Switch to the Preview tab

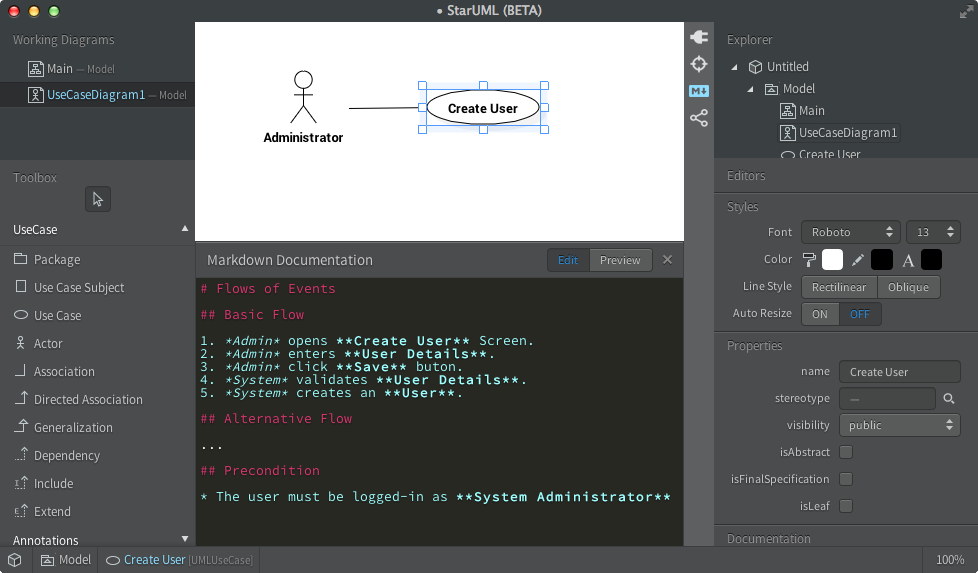click(x=620, y=260)
